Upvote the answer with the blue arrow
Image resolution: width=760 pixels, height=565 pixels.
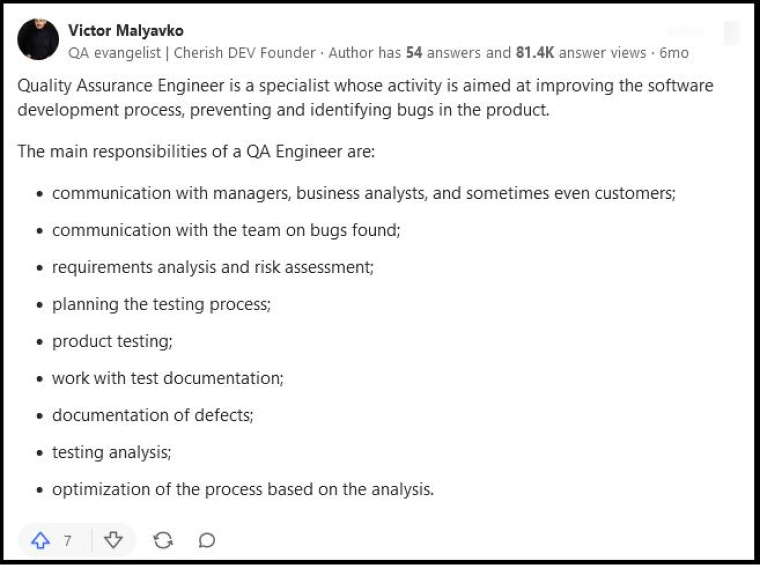41,540
